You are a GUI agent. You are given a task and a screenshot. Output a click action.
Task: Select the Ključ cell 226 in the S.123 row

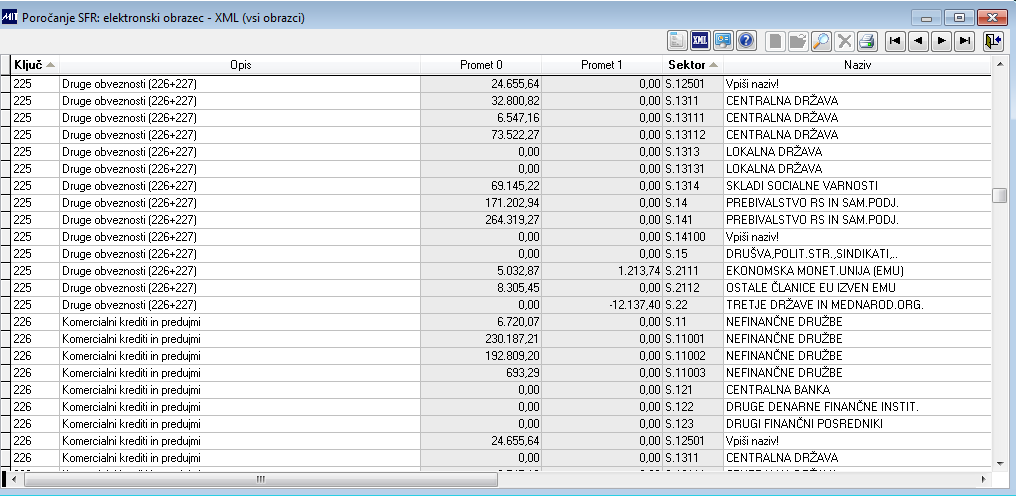click(x=35, y=423)
